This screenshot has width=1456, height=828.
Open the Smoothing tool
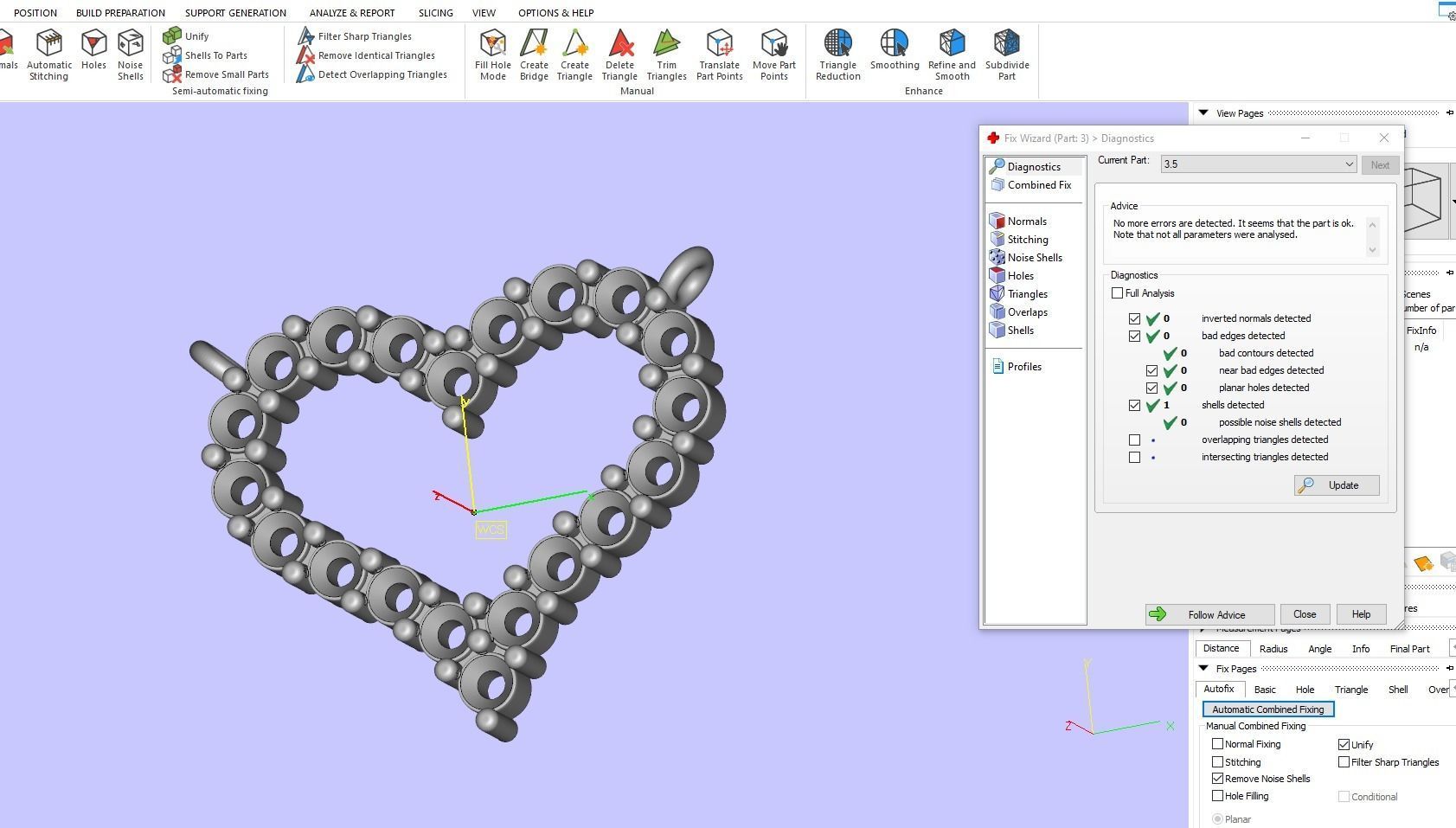[895, 49]
